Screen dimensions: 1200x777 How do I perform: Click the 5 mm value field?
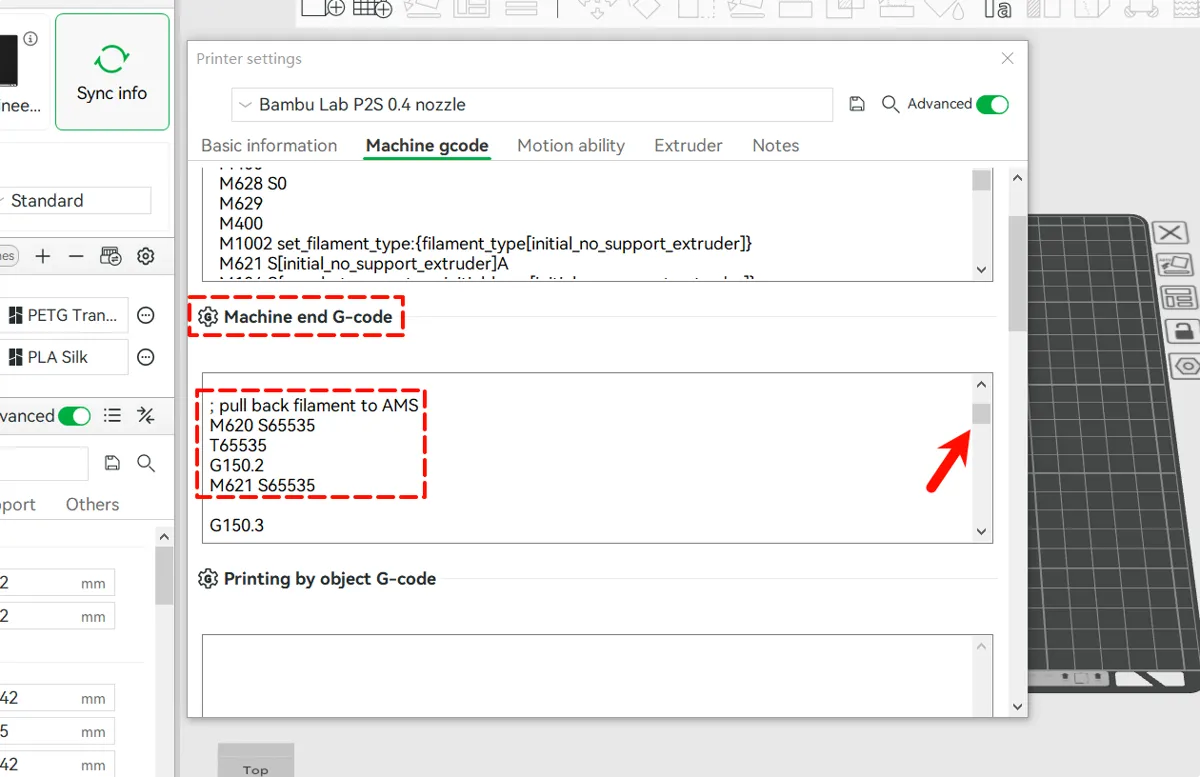tap(57, 731)
